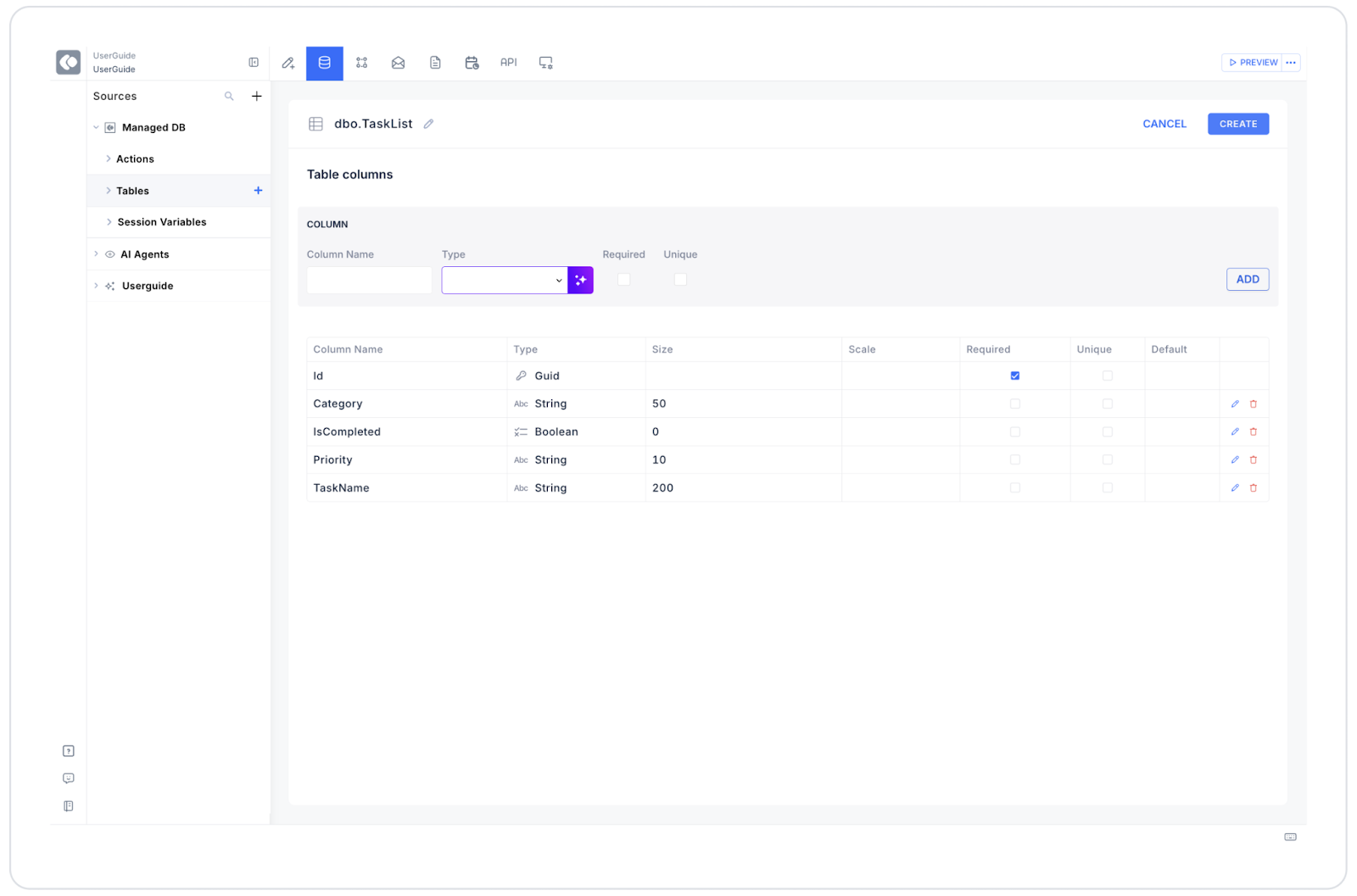1357x896 pixels.
Task: Expand the Actions tree node
Action: [x=109, y=159]
